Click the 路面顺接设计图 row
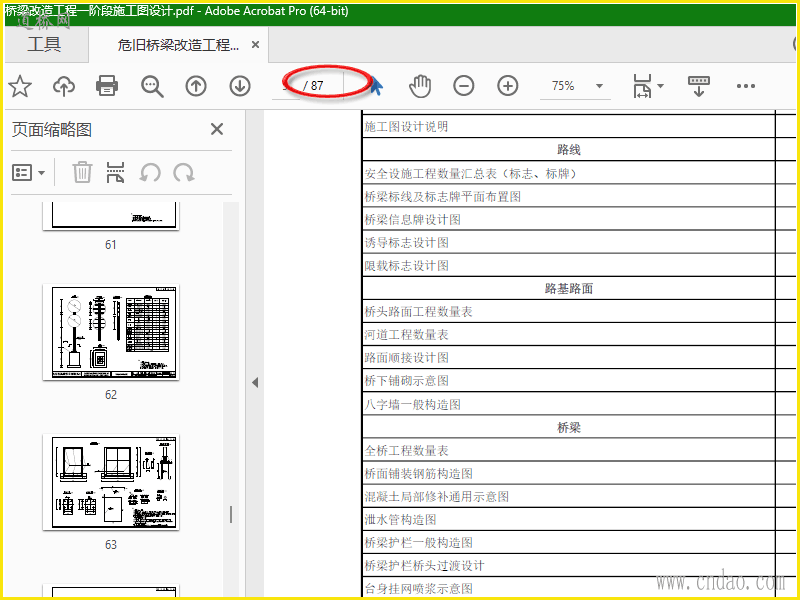Viewport: 800px width, 600px height. (568, 358)
